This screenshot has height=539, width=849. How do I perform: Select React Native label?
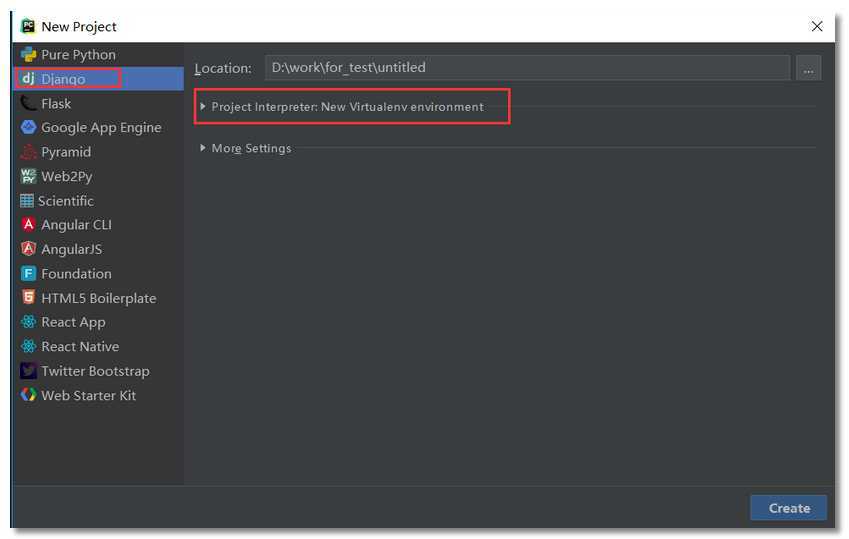(x=80, y=347)
